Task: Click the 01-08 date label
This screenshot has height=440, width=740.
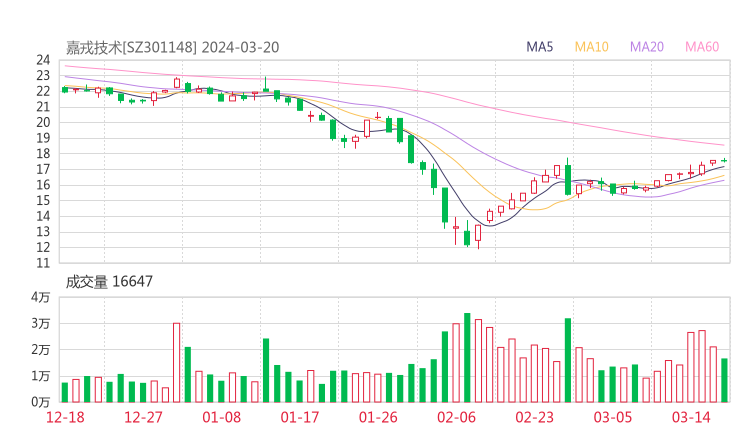Action: tap(221, 417)
